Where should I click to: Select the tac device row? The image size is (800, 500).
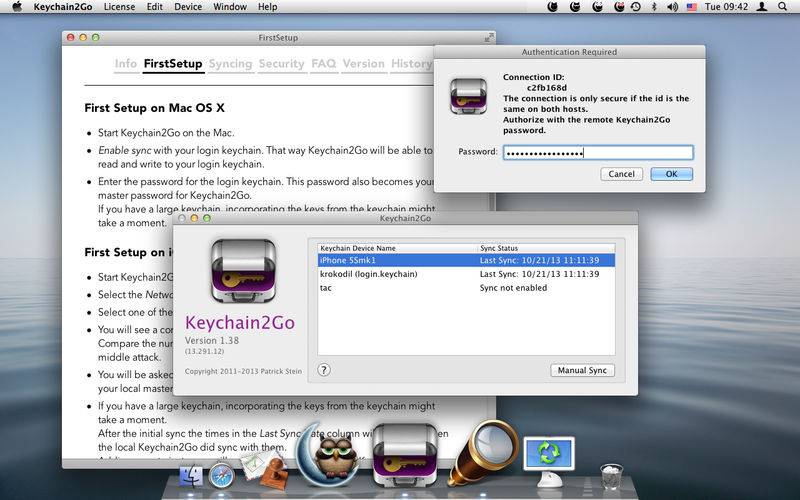(466, 288)
